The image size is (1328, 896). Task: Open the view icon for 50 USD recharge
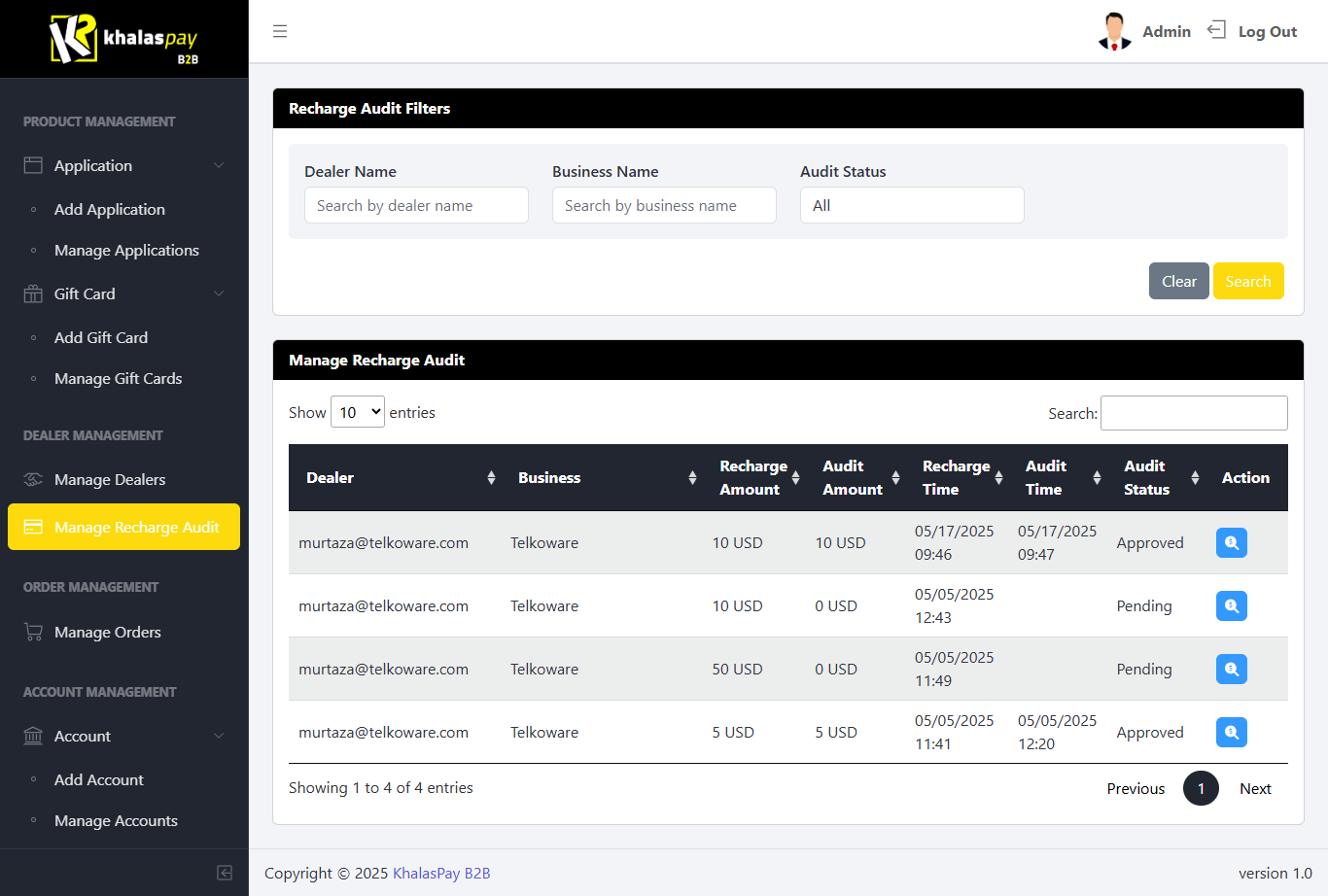1231,669
